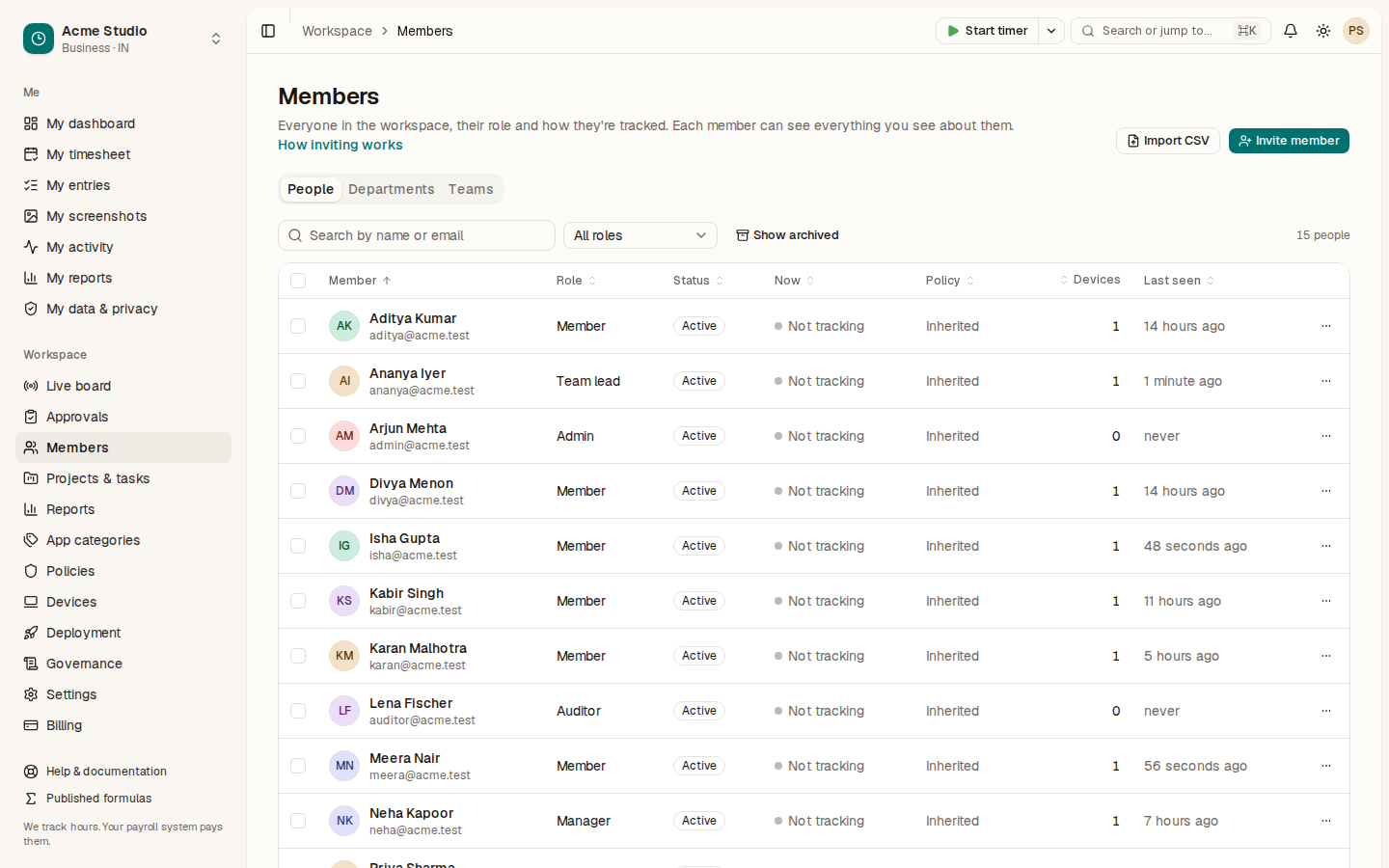Image resolution: width=1389 pixels, height=868 pixels.
Task: Check the box for Ananya Iyer
Action: click(x=298, y=381)
